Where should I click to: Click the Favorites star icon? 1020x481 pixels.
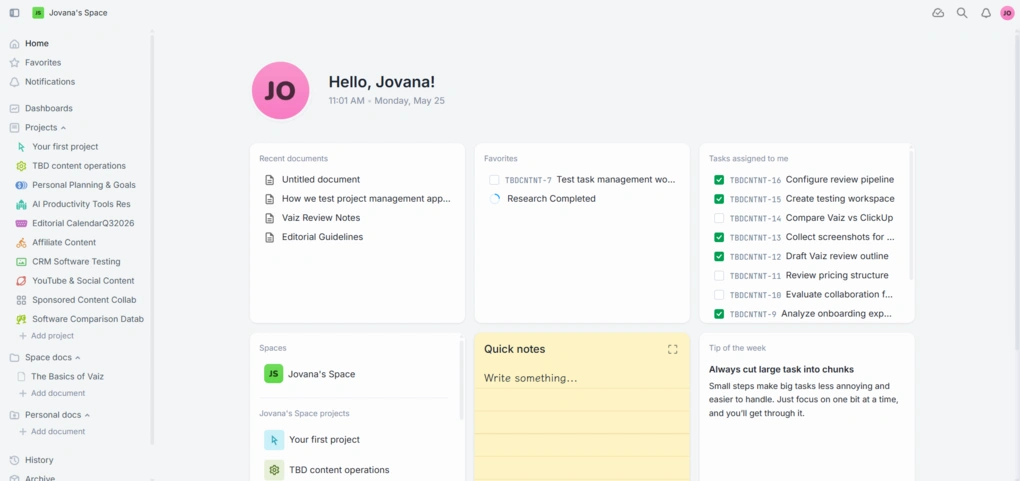14,63
